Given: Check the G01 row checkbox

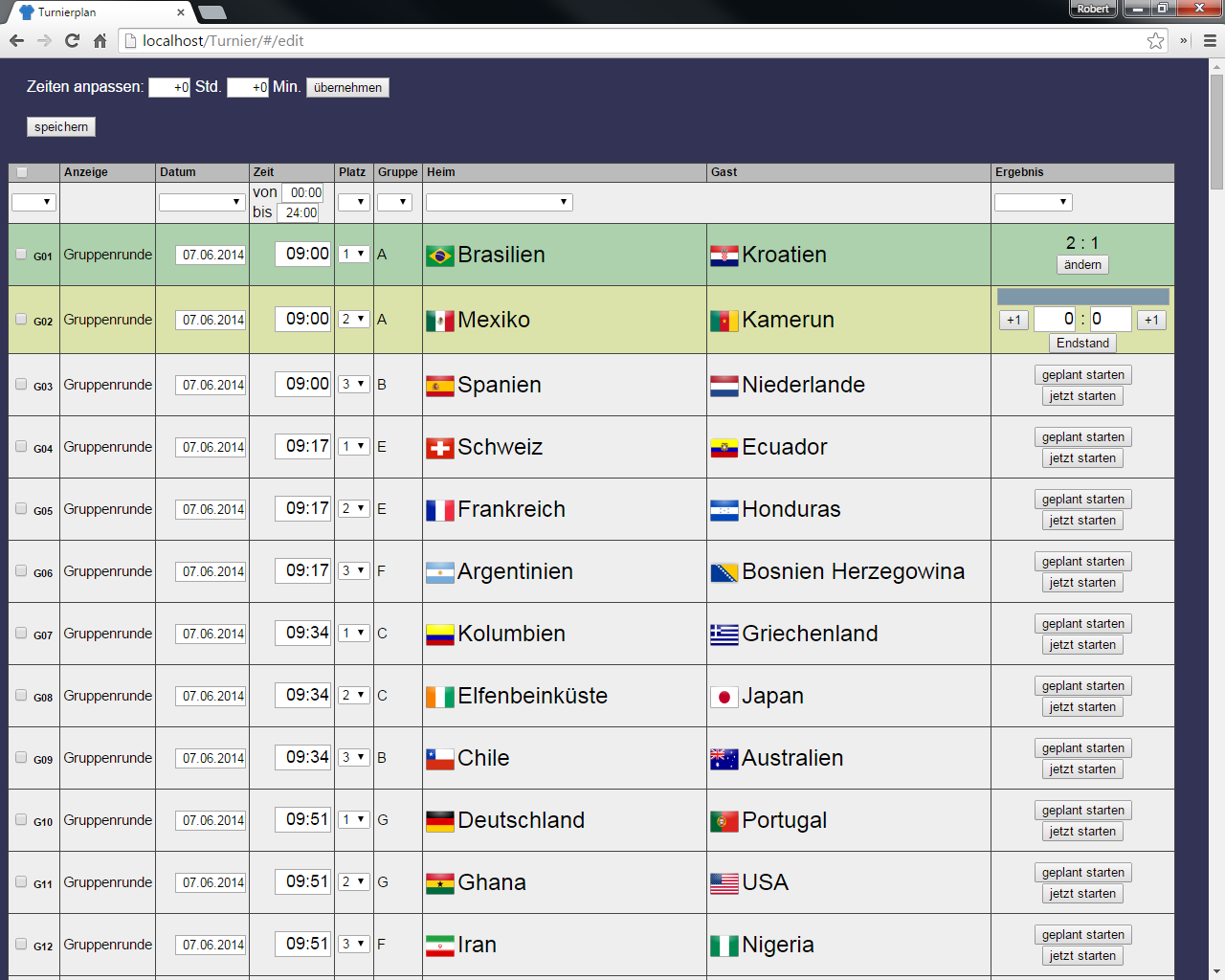Looking at the screenshot, I should tap(21, 254).
